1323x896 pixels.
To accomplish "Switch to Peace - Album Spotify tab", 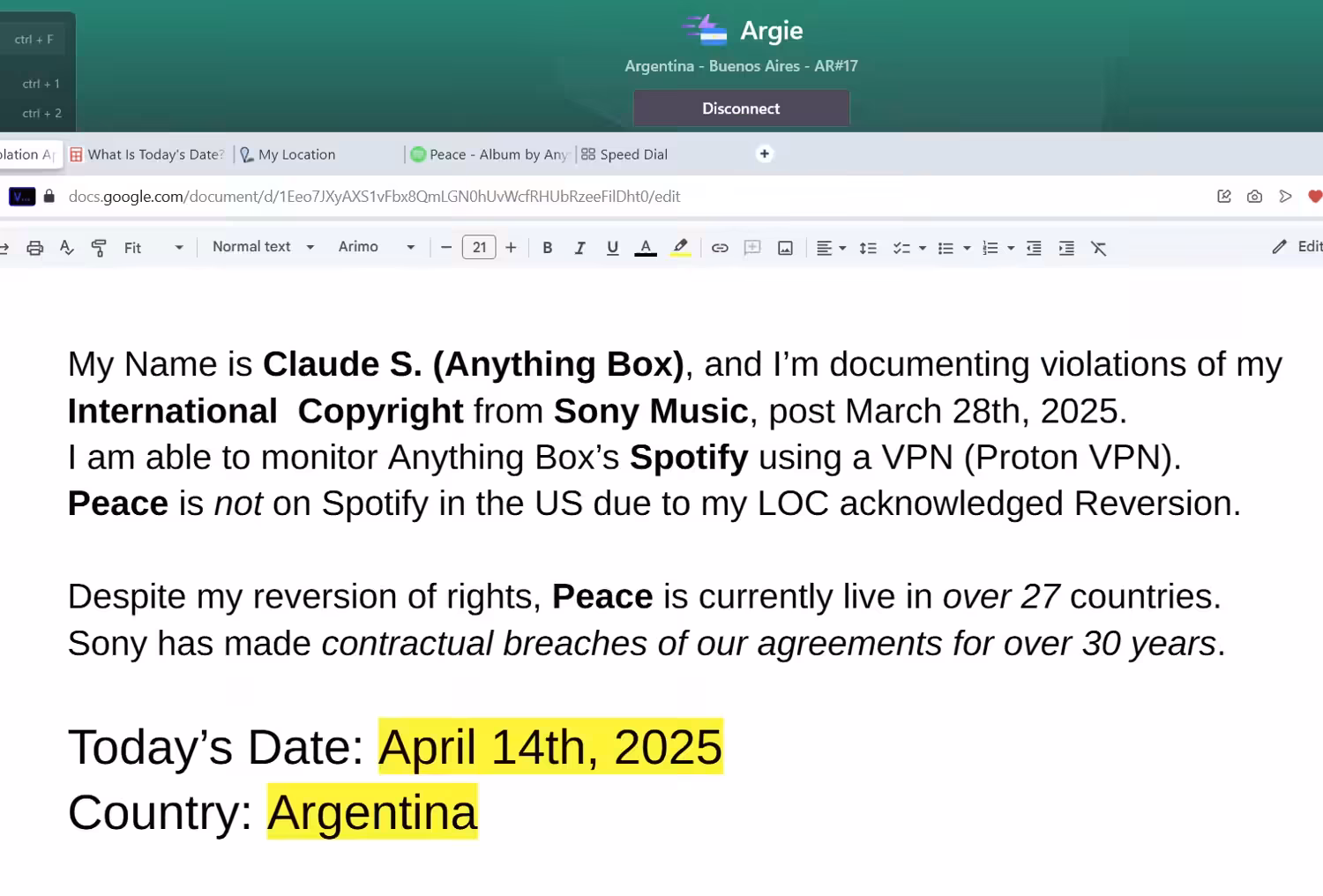I will point(490,154).
